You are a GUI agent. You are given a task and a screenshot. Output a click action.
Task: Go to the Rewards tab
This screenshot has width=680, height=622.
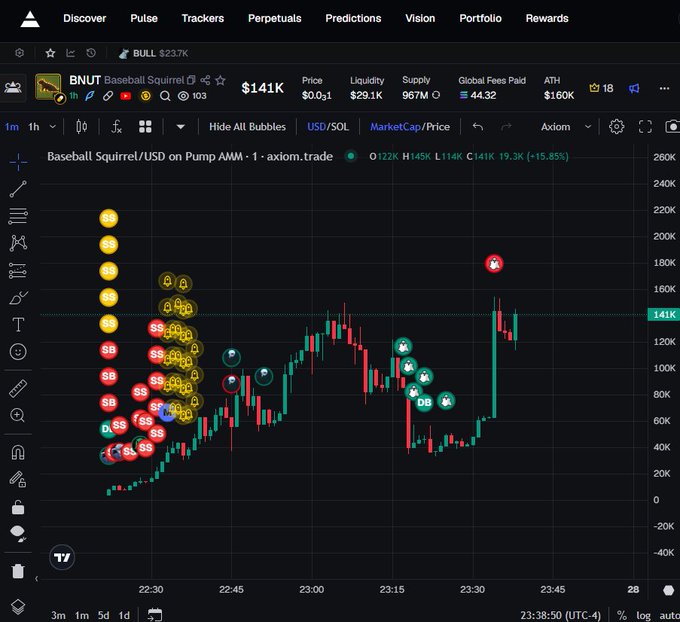(x=547, y=18)
